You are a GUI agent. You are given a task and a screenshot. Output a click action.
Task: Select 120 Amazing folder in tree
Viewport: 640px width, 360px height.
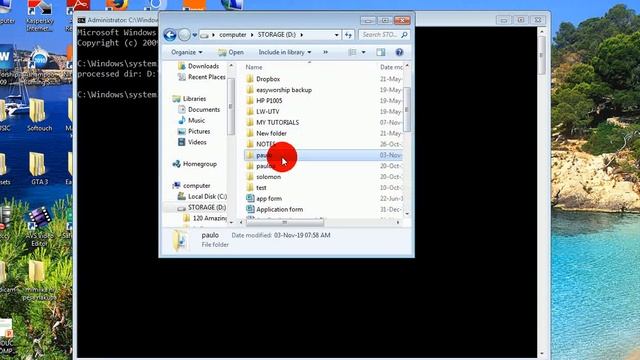coord(204,218)
